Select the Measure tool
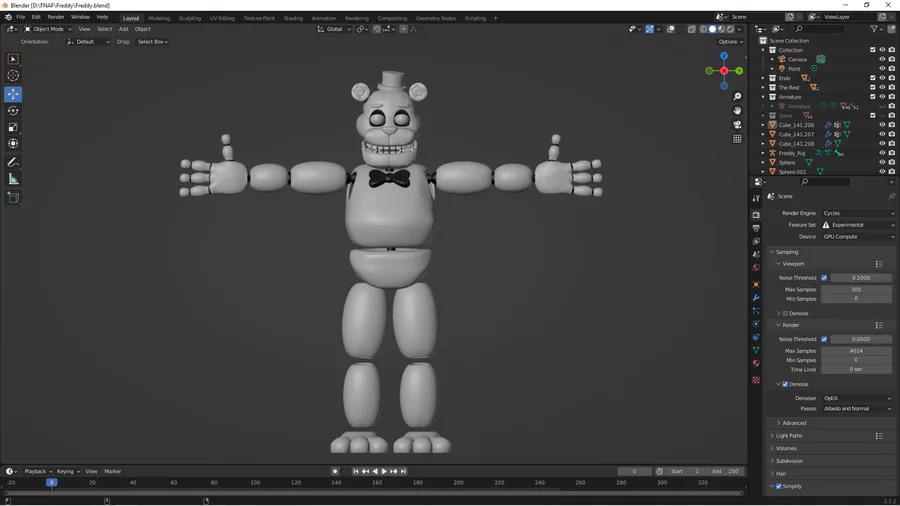This screenshot has width=900, height=506. coord(13,180)
